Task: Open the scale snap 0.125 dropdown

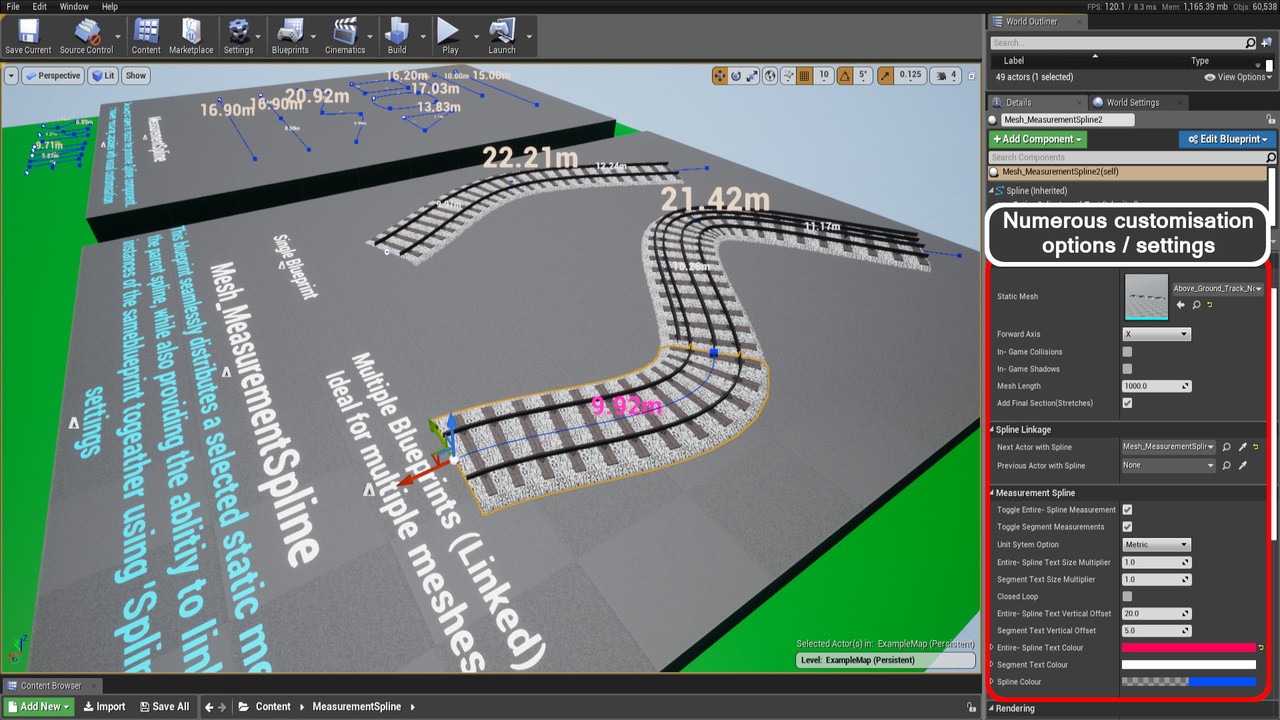Action: [x=910, y=75]
